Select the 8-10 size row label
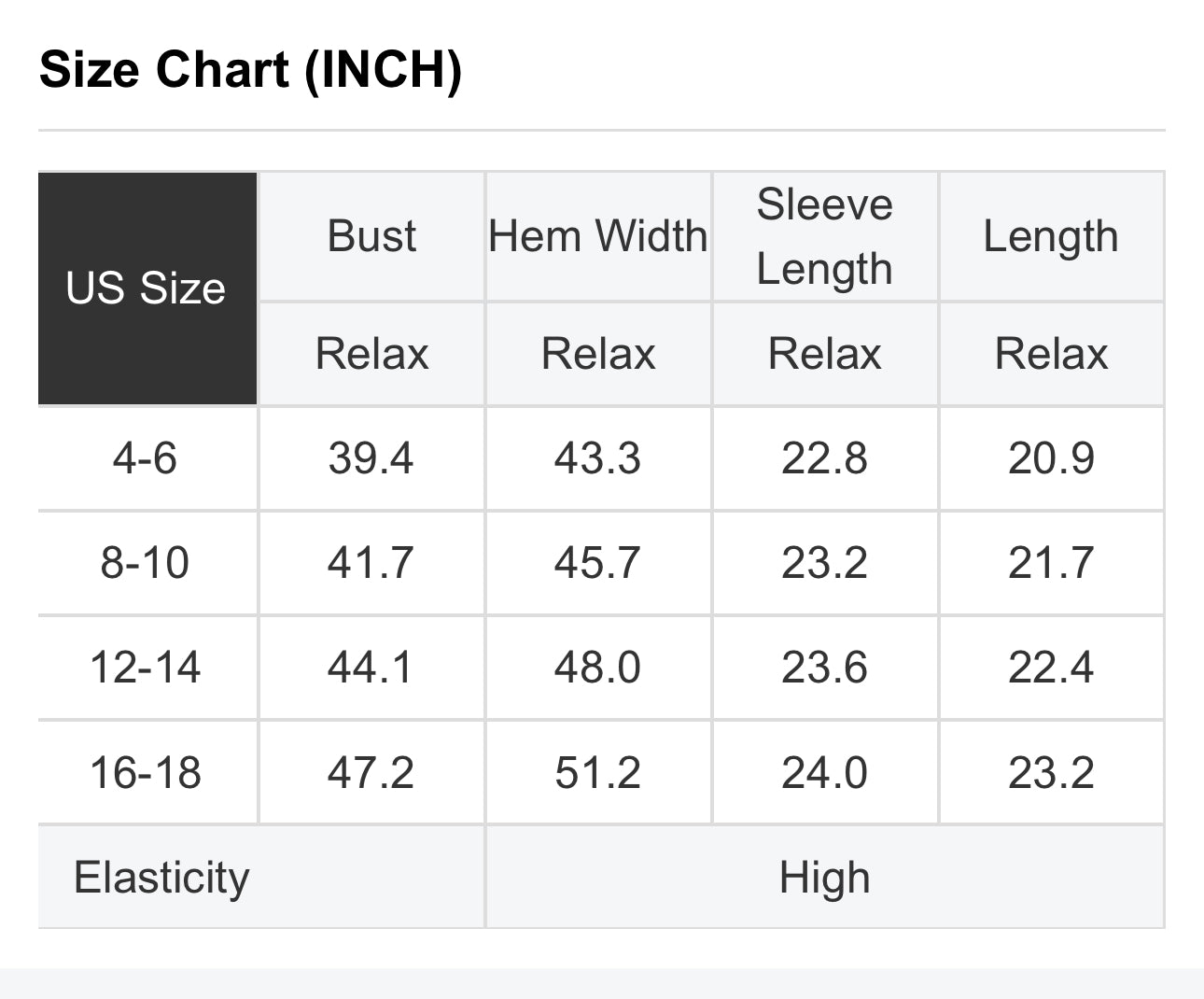1204x999 pixels. (145, 563)
